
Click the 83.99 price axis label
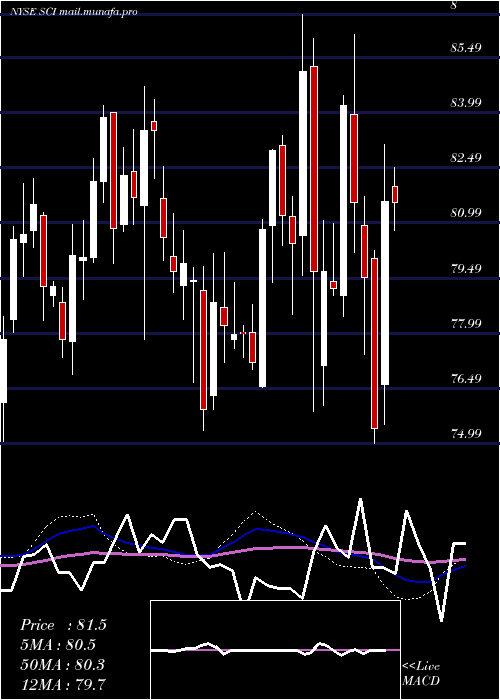click(x=466, y=102)
